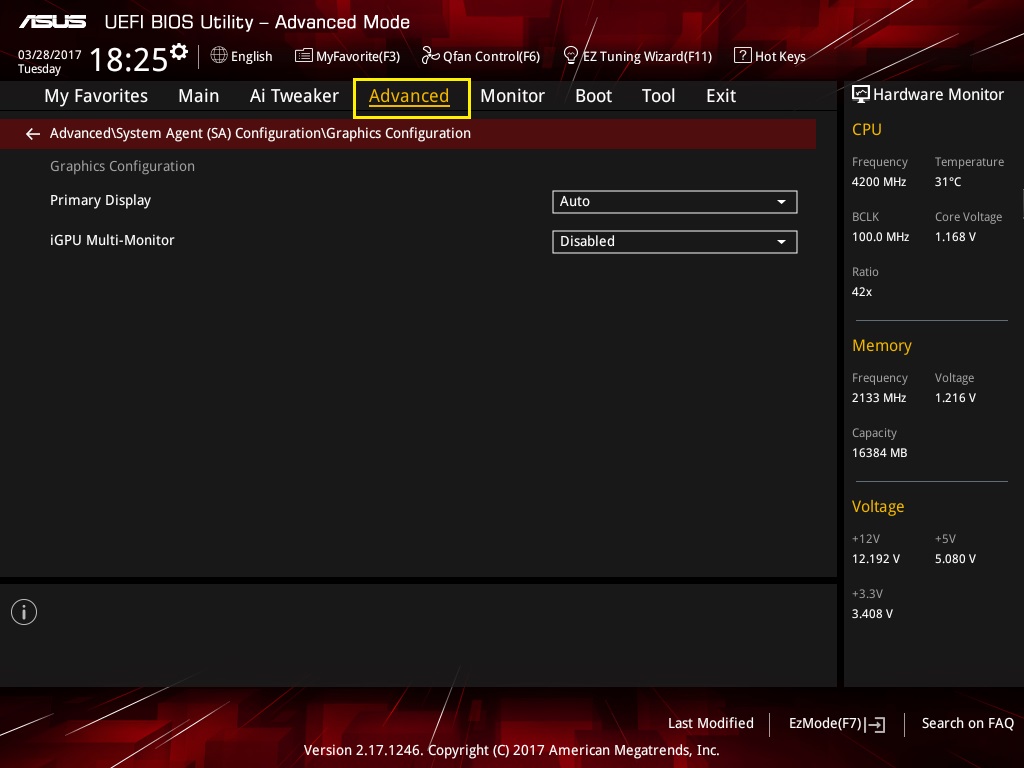This screenshot has width=1024, height=768.
Task: Click the memory frequency value 2133 MHz
Action: 878,398
